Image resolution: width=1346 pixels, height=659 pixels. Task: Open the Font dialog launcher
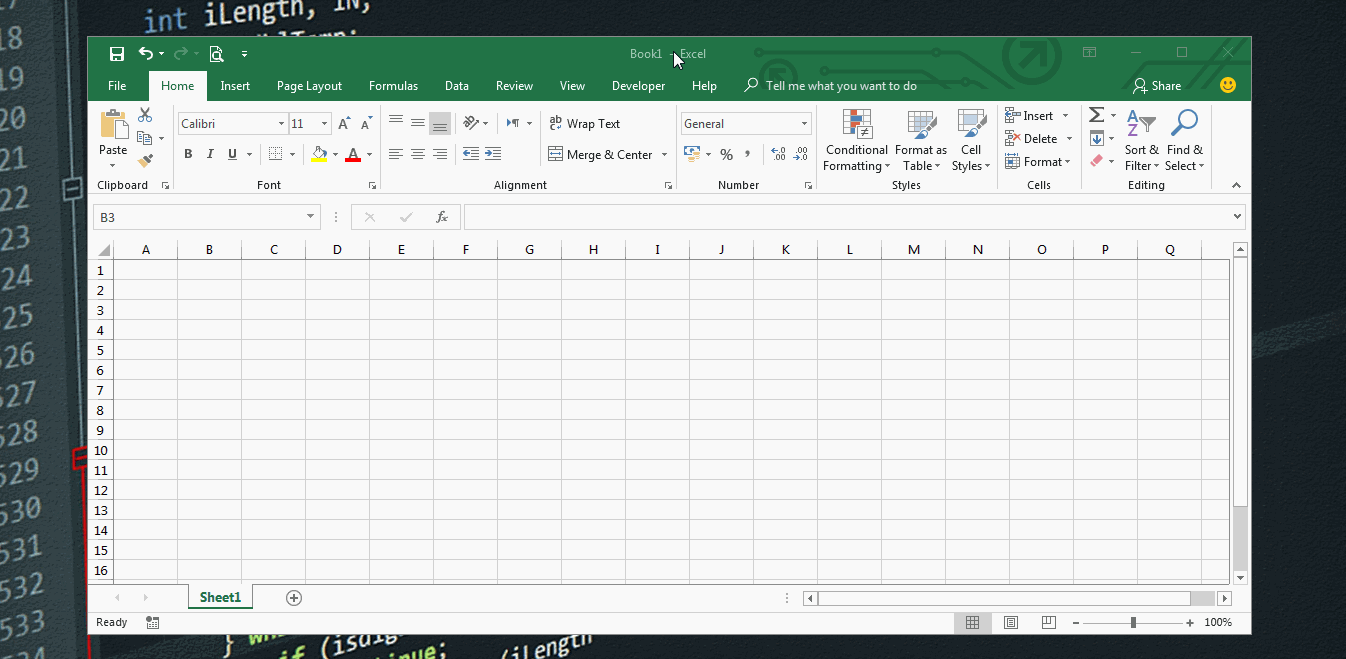coord(372,186)
